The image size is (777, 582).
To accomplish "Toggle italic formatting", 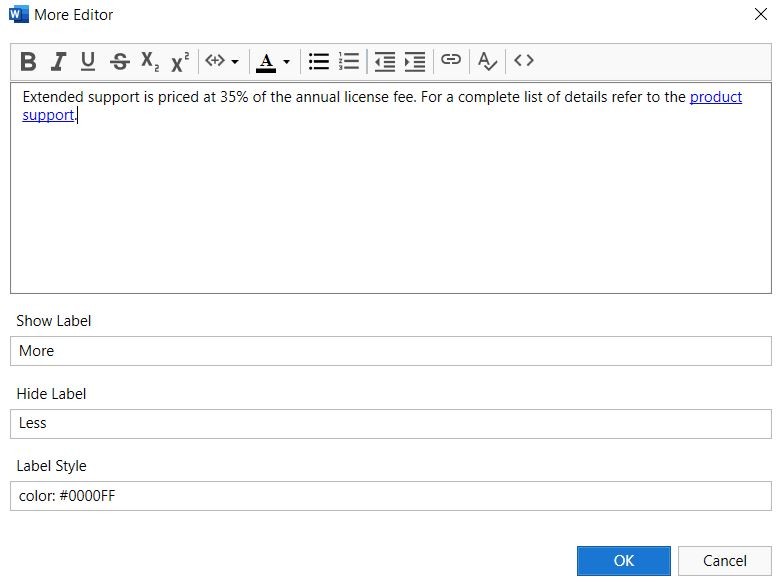I will click(58, 62).
